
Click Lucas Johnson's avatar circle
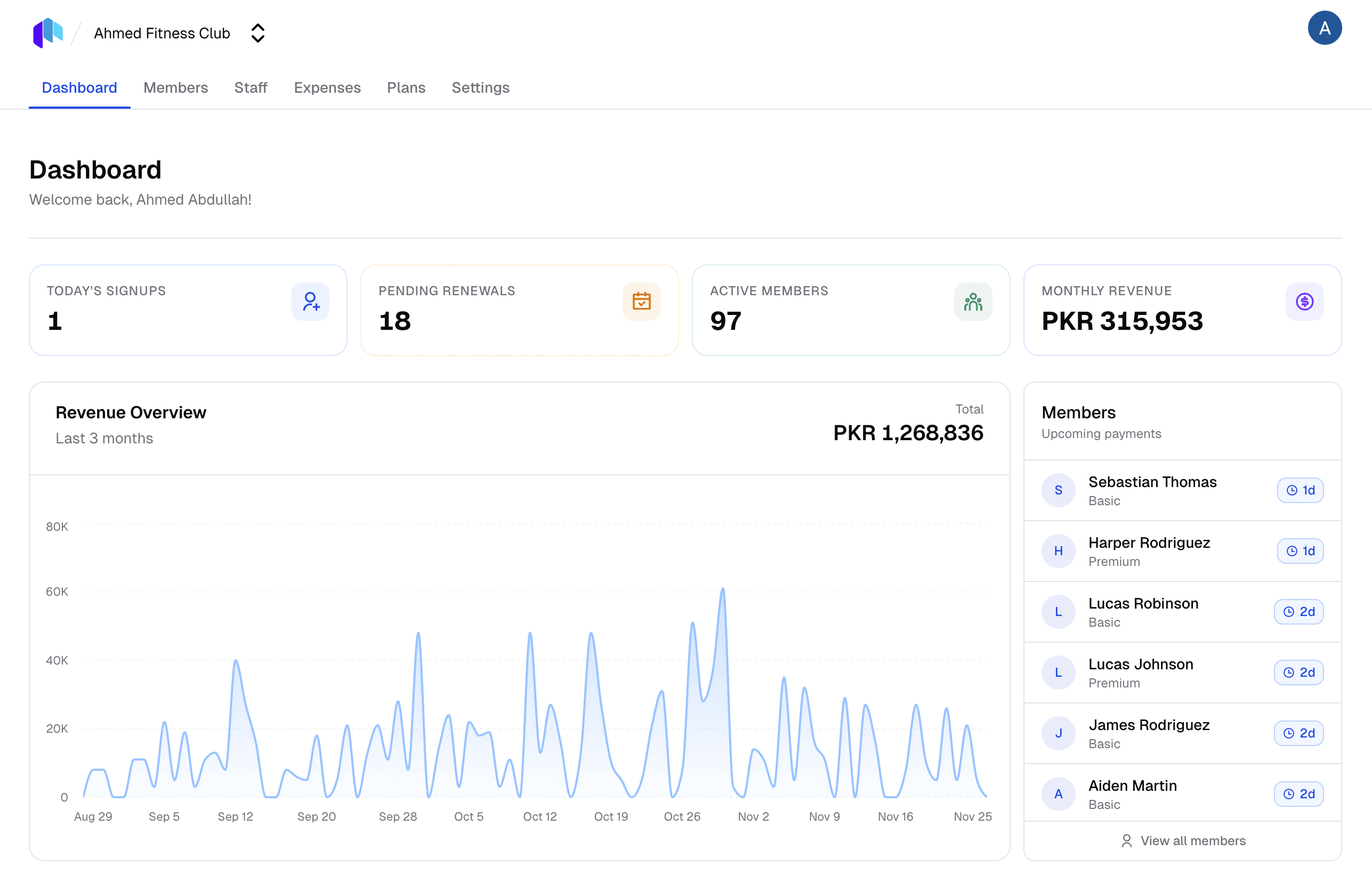click(1059, 672)
